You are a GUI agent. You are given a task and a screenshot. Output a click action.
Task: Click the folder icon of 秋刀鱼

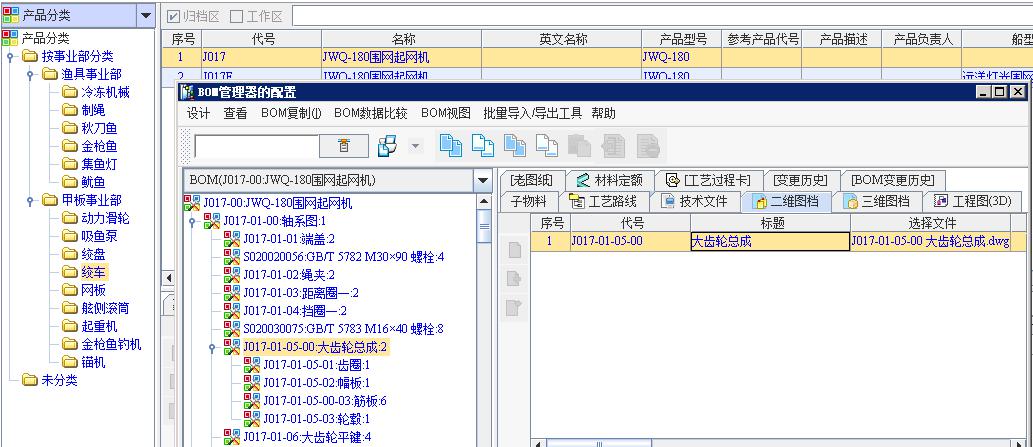(x=70, y=128)
